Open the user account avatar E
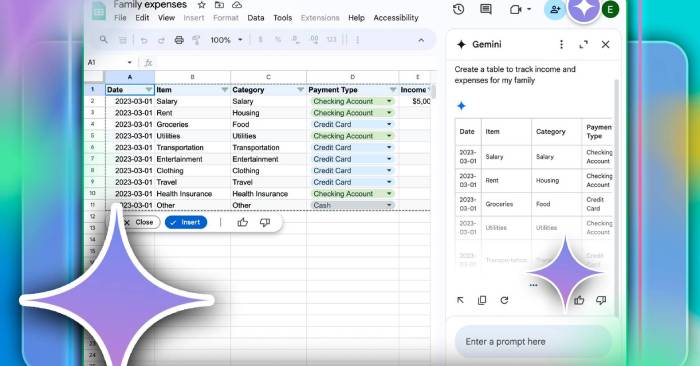The image size is (700, 366). [610, 9]
